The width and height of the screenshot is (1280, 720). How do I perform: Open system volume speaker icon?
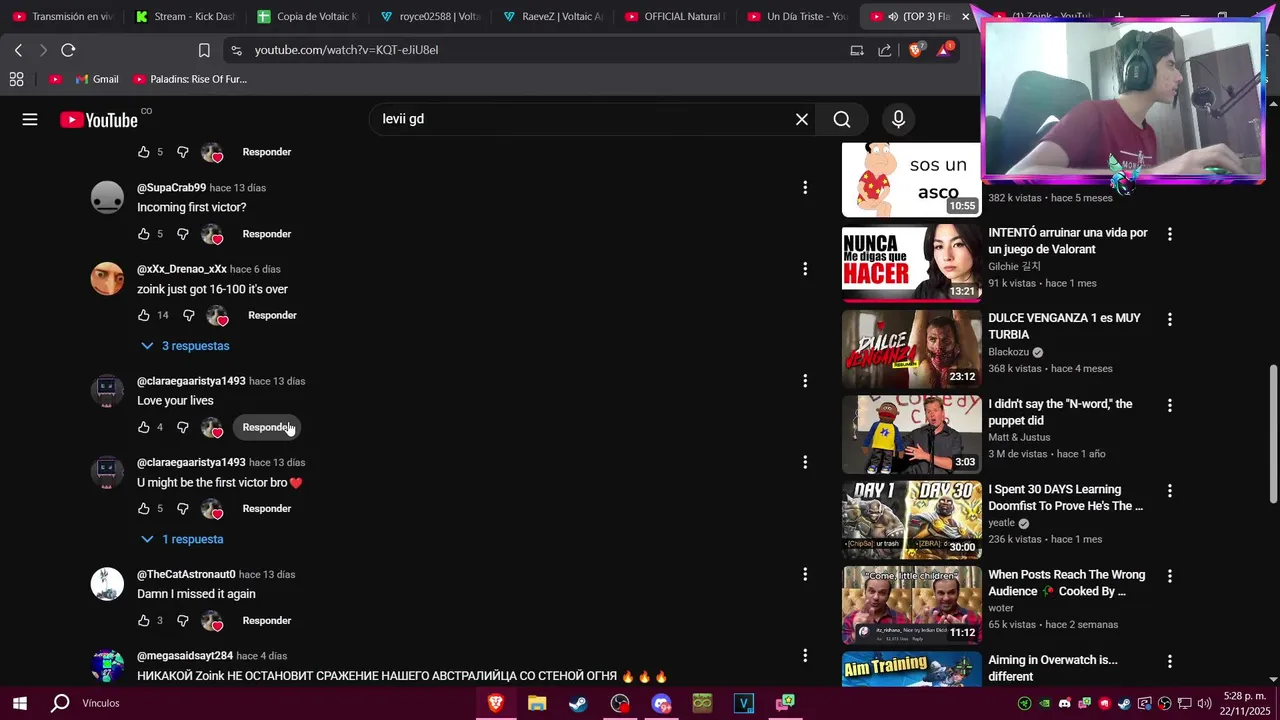1204,703
